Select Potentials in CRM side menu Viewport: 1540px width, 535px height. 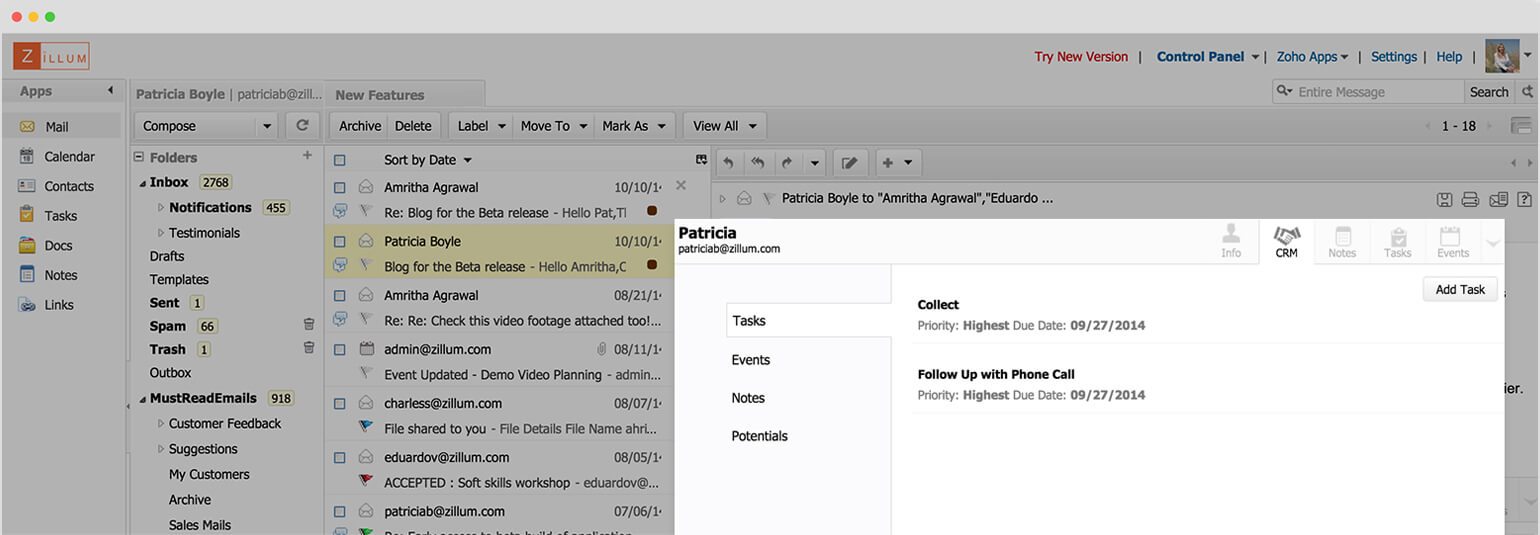tap(760, 436)
